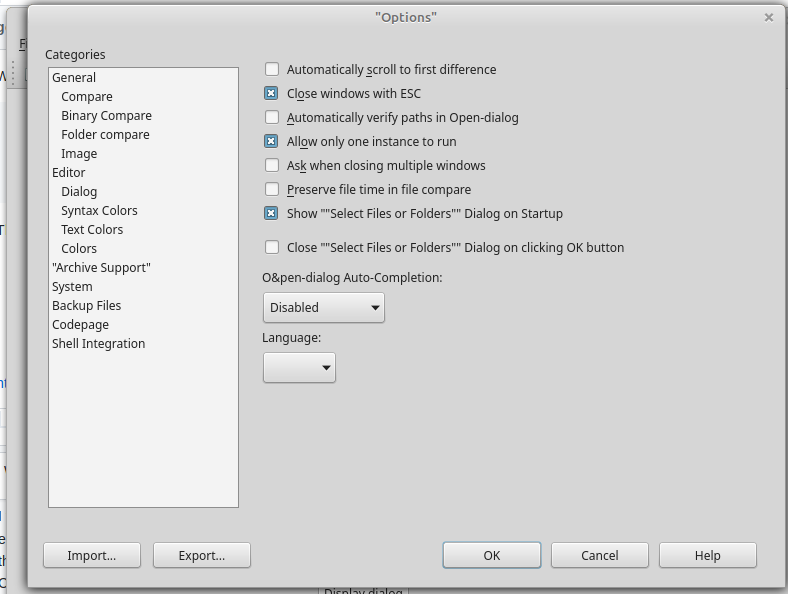Open Text Colors settings

pyautogui.click(x=92, y=230)
